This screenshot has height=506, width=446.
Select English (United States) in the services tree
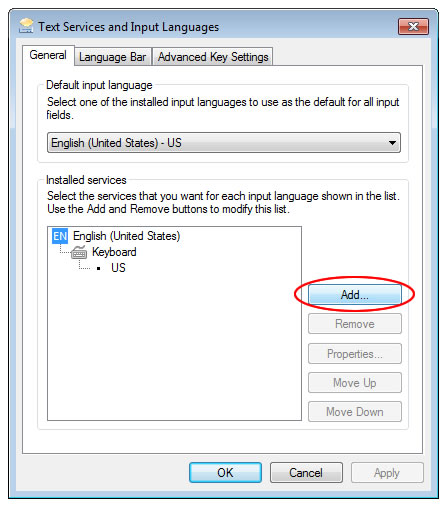point(126,236)
